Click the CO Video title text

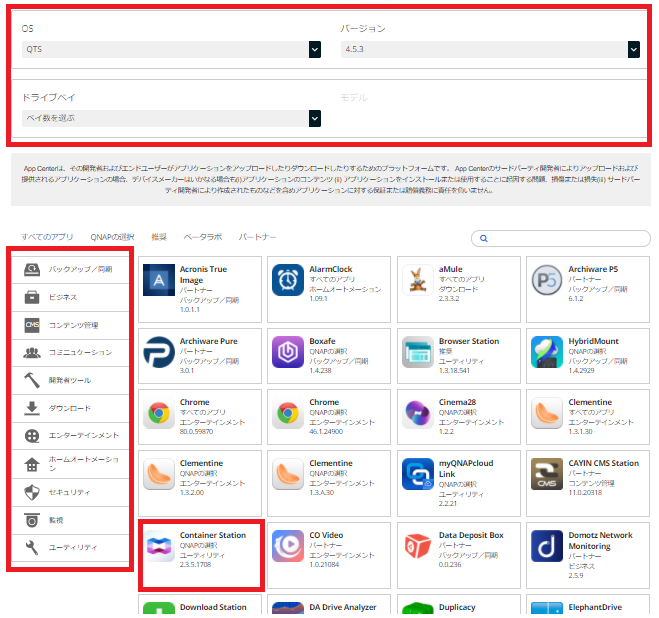pyautogui.click(x=326, y=535)
